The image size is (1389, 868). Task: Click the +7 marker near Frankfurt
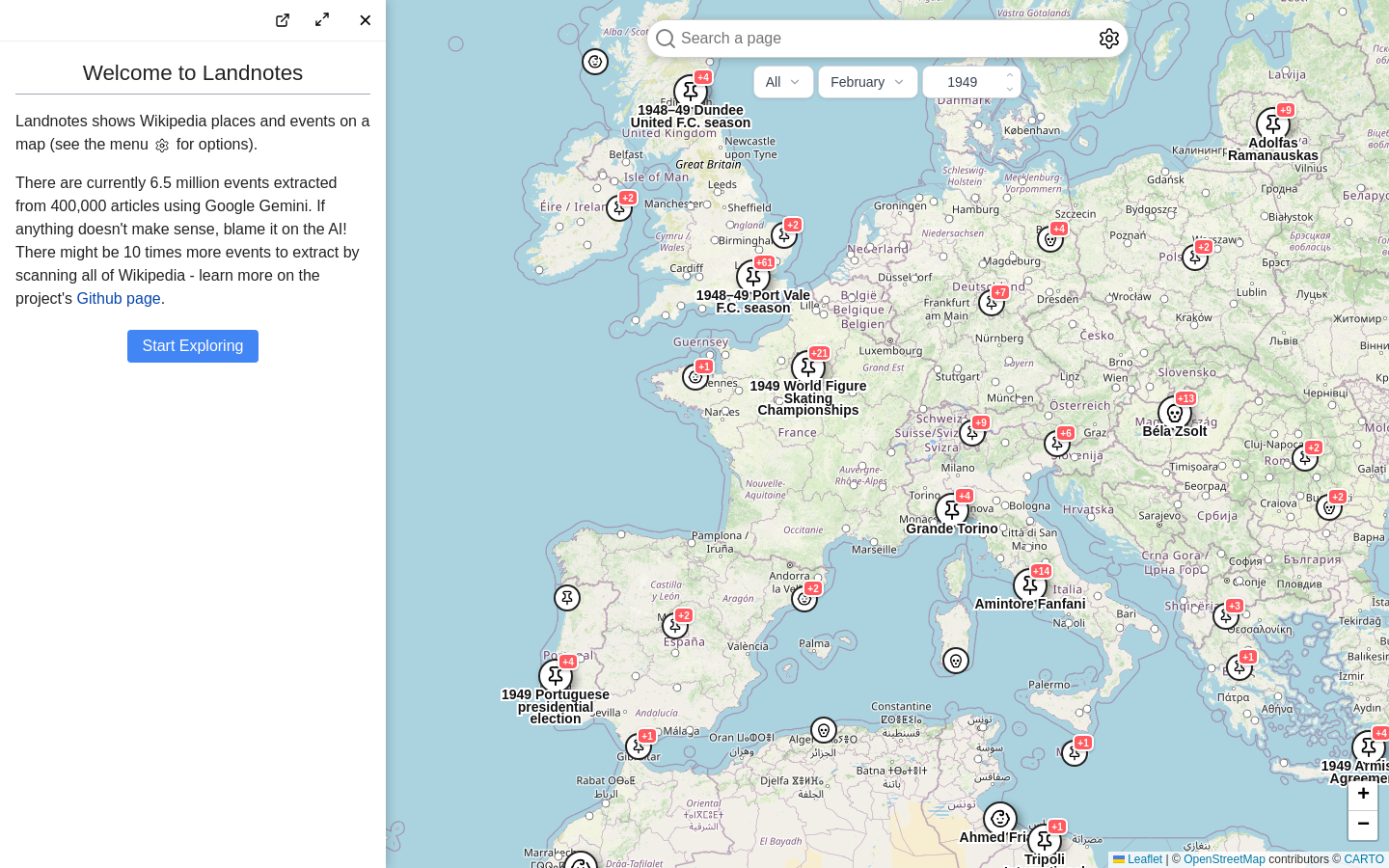tap(992, 302)
